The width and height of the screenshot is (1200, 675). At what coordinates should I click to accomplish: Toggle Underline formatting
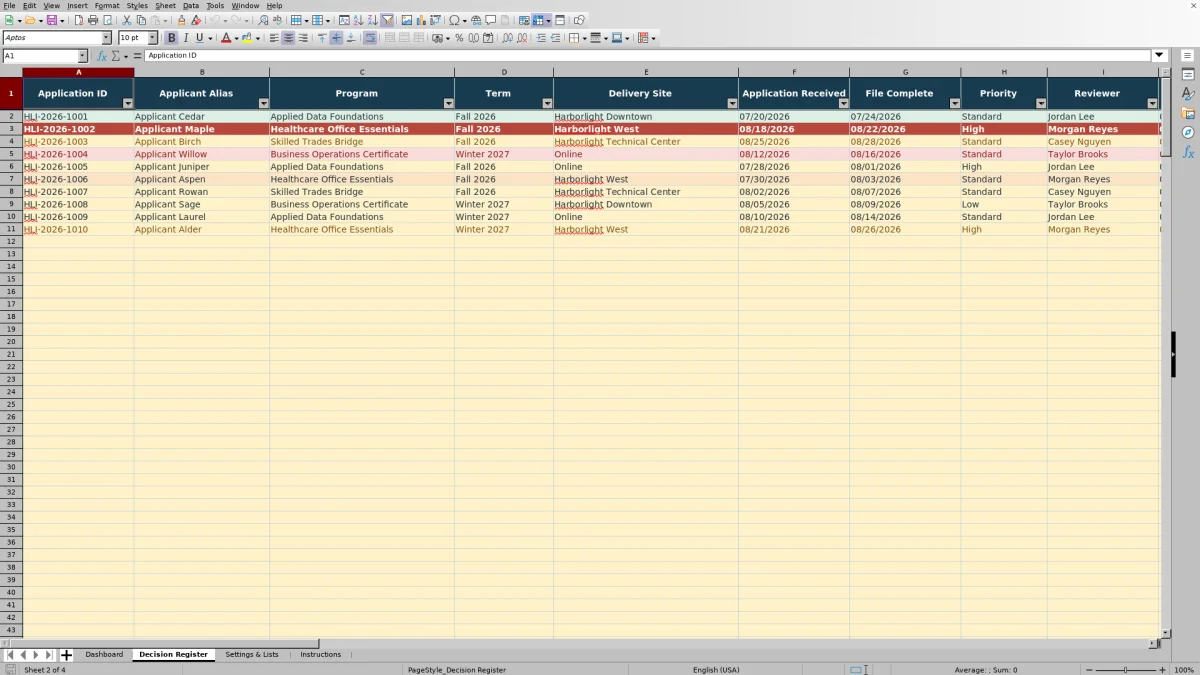[x=199, y=38]
